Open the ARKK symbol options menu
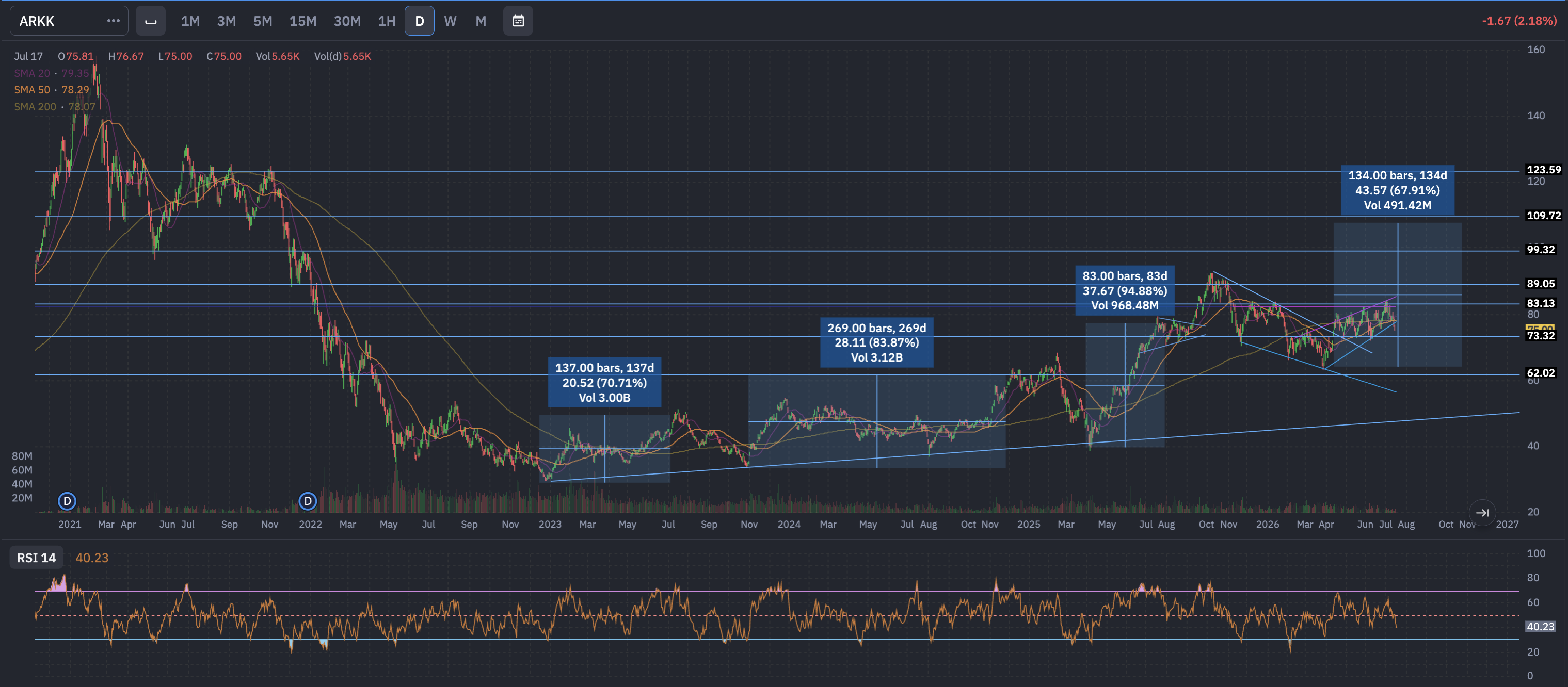The width and height of the screenshot is (1568, 687). (x=113, y=21)
